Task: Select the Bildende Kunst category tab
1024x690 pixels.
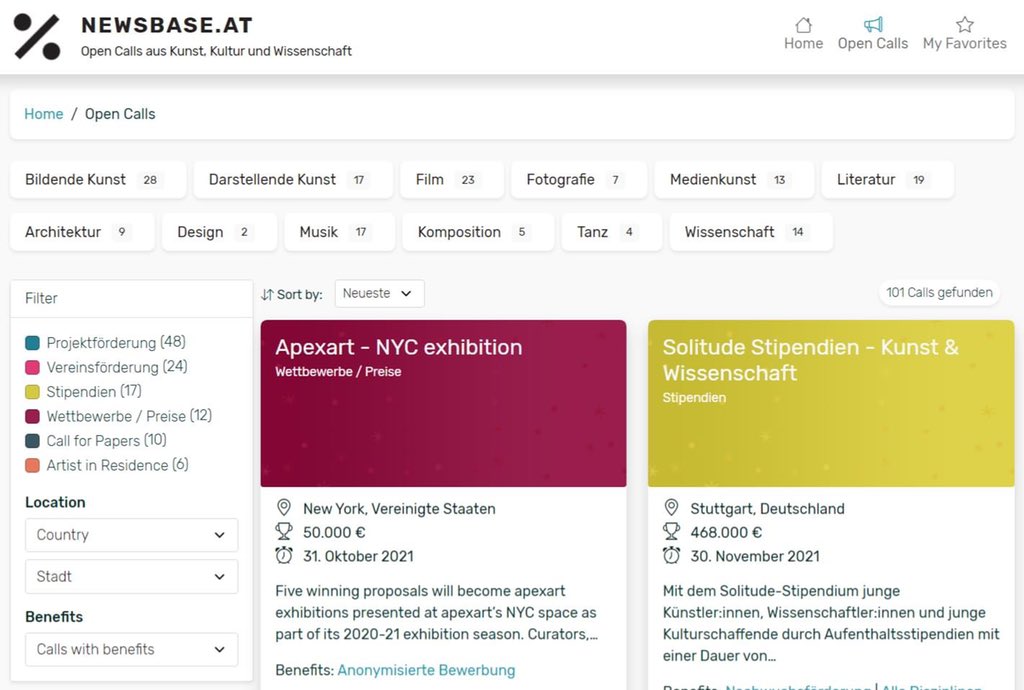Action: click(x=97, y=180)
